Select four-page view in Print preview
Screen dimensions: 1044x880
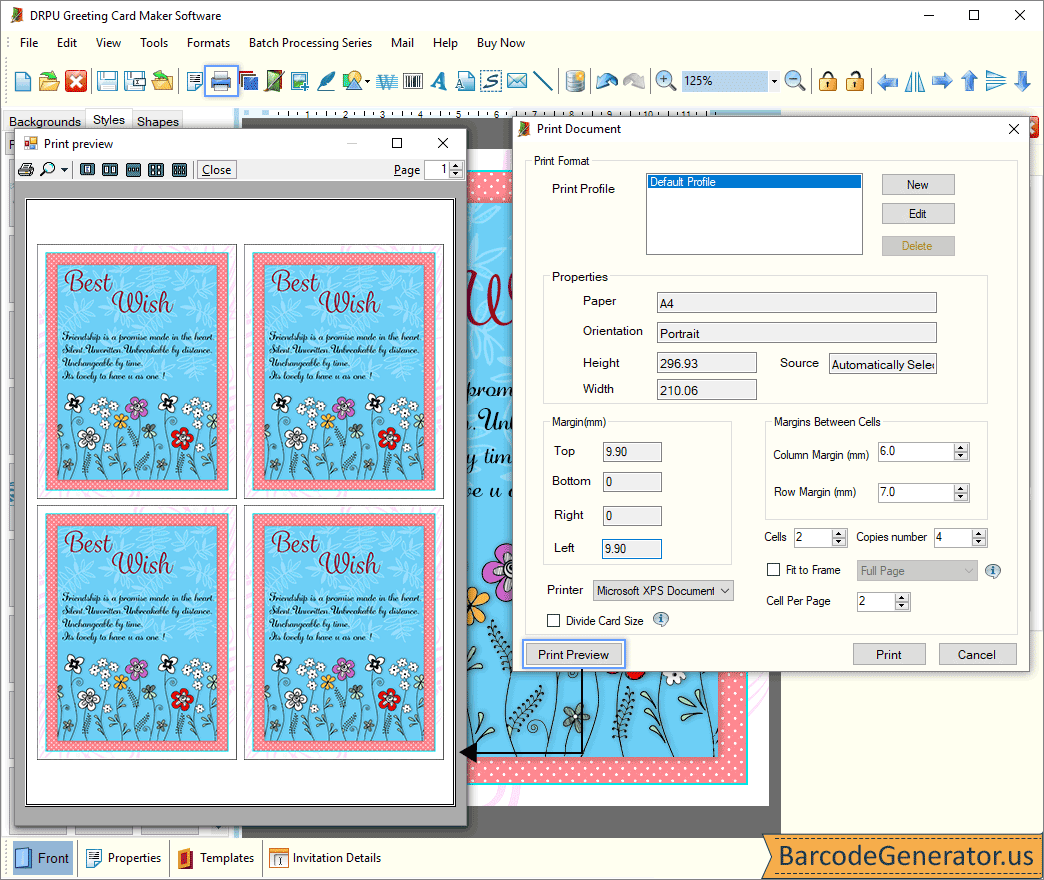coord(156,170)
